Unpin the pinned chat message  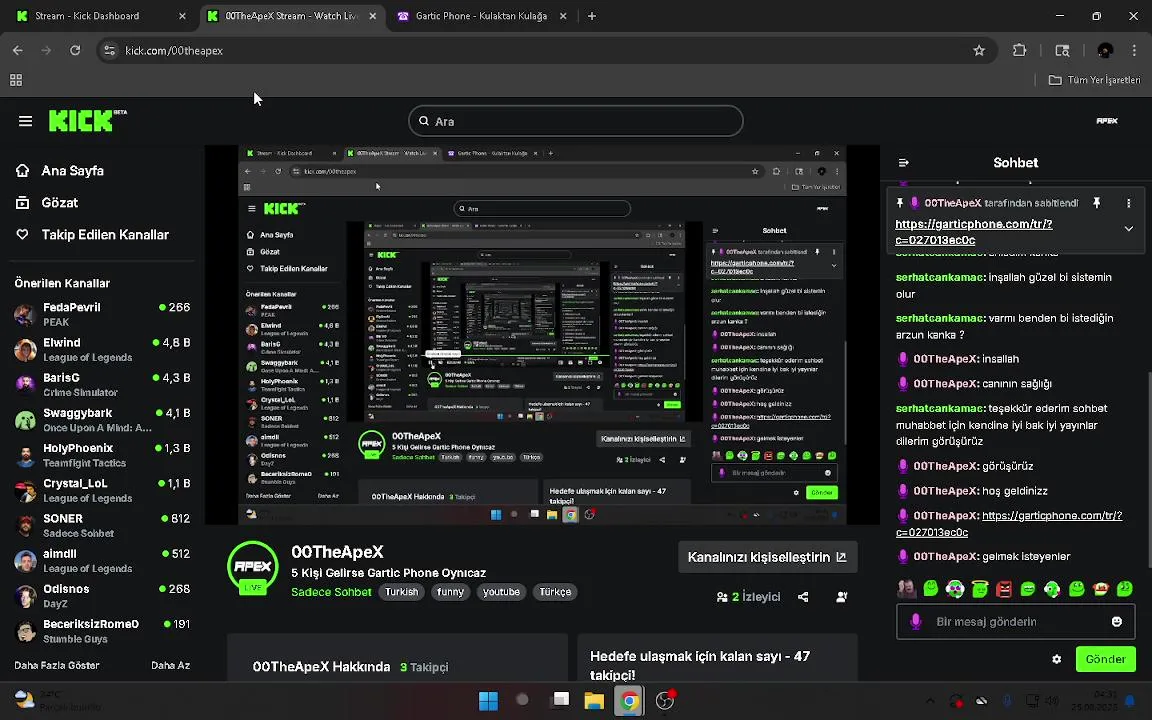pos(1096,203)
